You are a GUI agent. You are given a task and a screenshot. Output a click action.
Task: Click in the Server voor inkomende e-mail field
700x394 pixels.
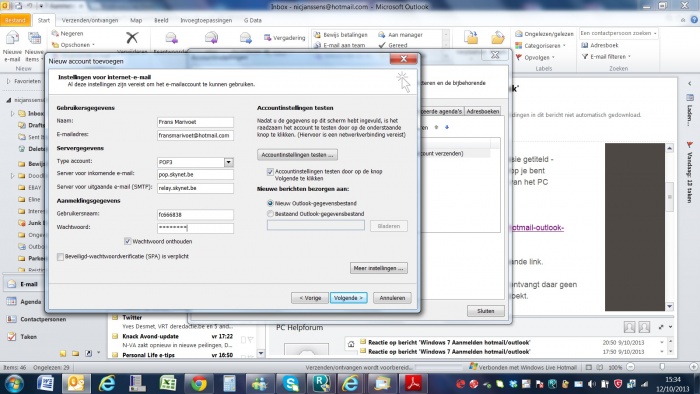tap(195, 174)
